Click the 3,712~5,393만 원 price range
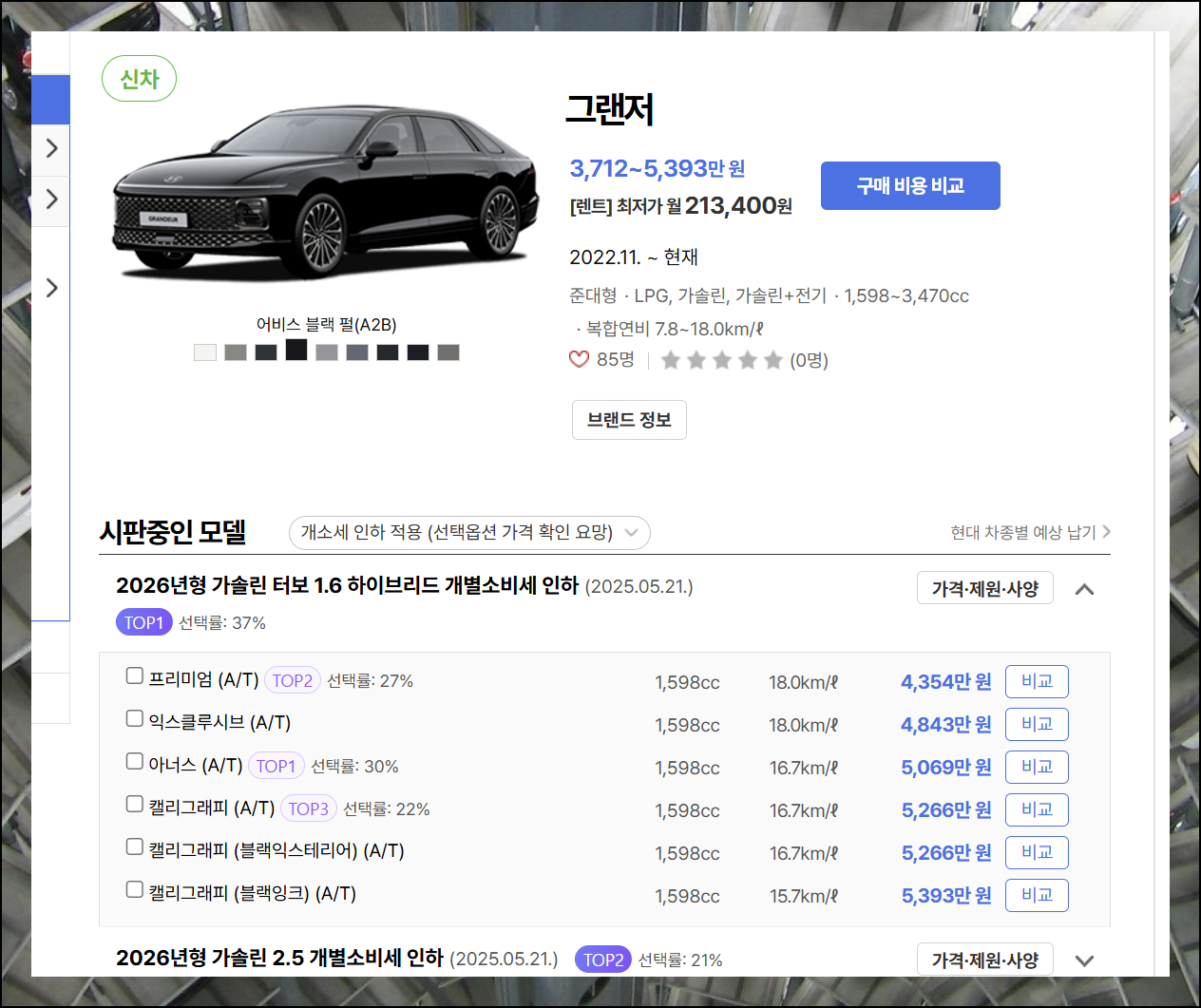Image resolution: width=1201 pixels, height=1008 pixels. pos(658,168)
